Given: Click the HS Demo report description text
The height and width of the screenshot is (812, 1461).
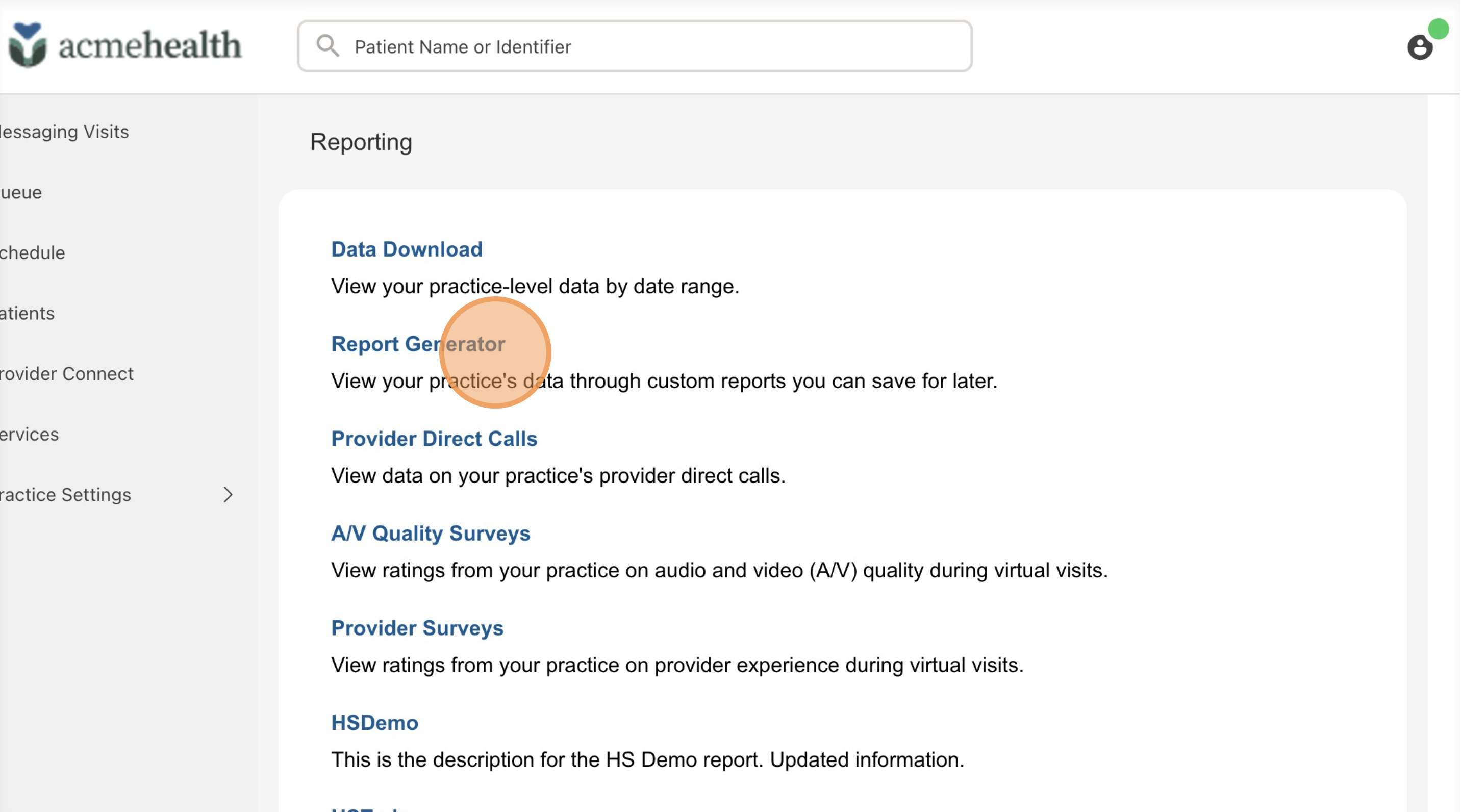Looking at the screenshot, I should [x=647, y=760].
